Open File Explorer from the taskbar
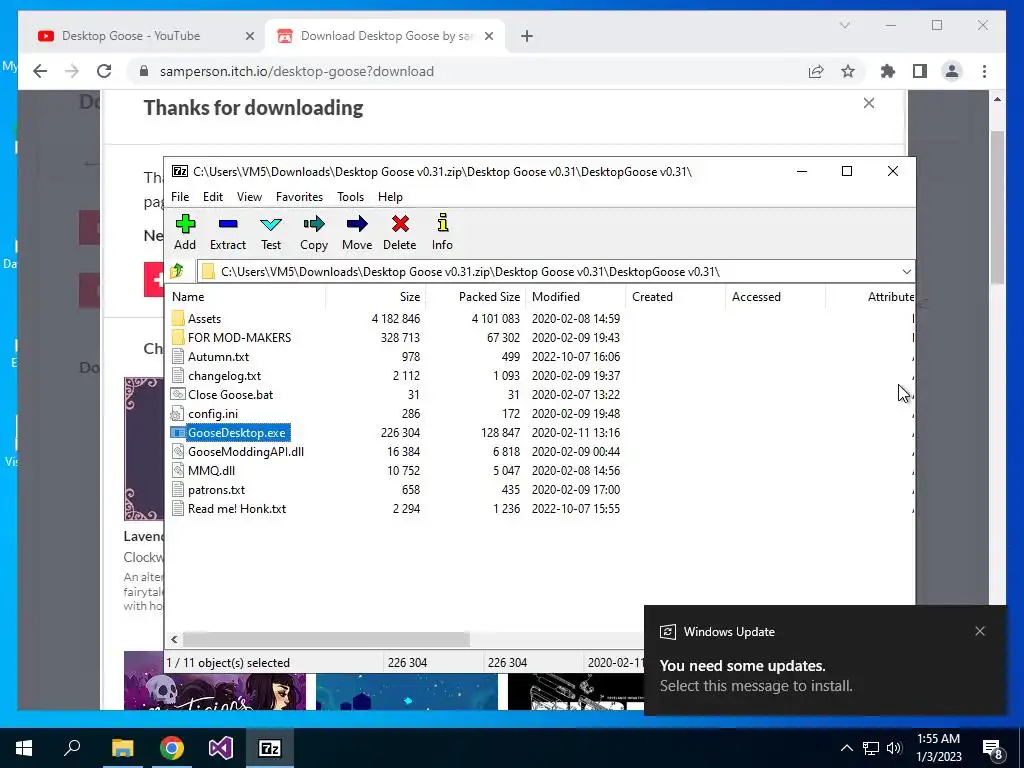Screen dimensions: 1024x768 pos(122,748)
